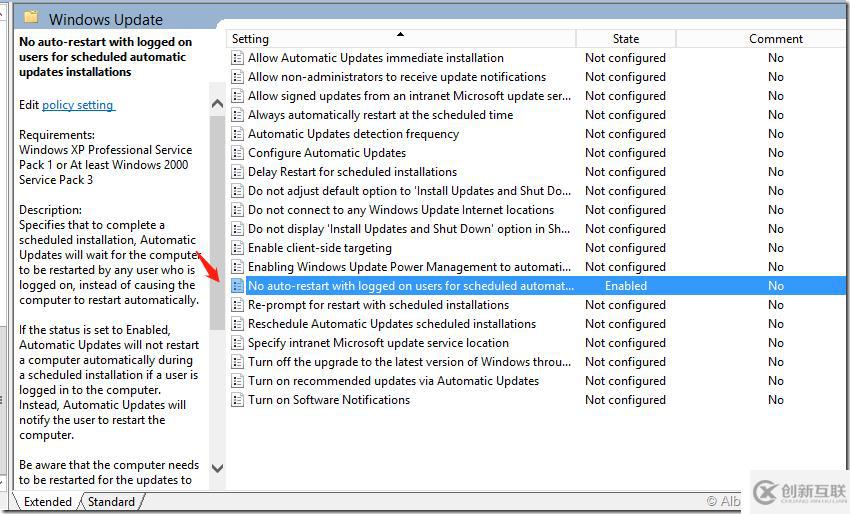This screenshot has width=850, height=514.
Task: Select 'Enabling Windows Update Power Management' setting
Action: [x=409, y=267]
